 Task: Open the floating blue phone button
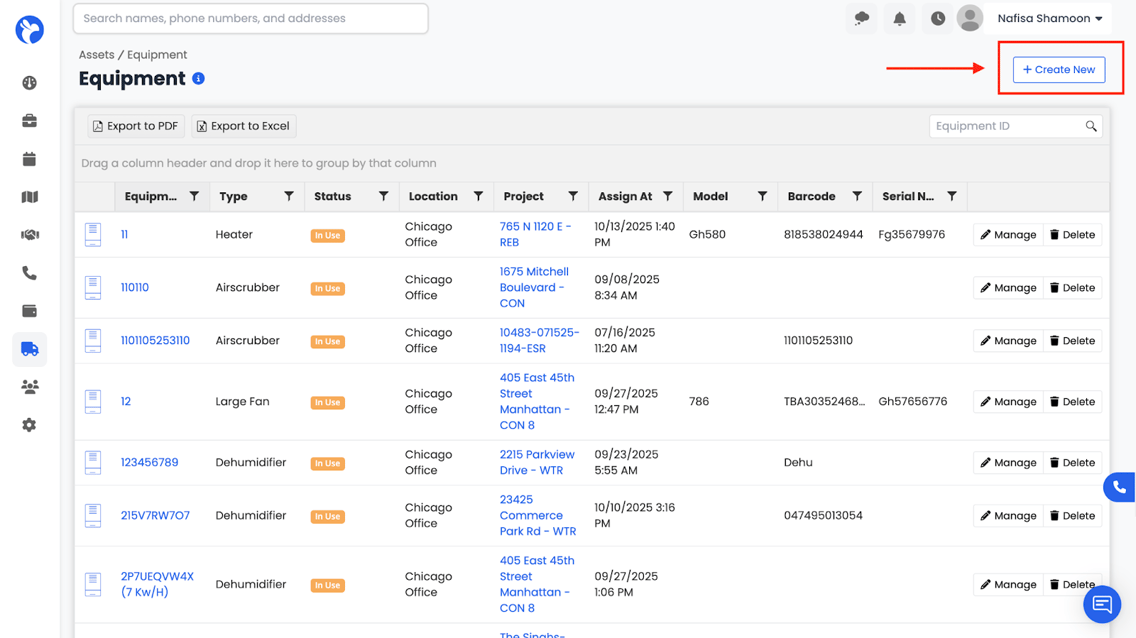pyautogui.click(x=1119, y=487)
